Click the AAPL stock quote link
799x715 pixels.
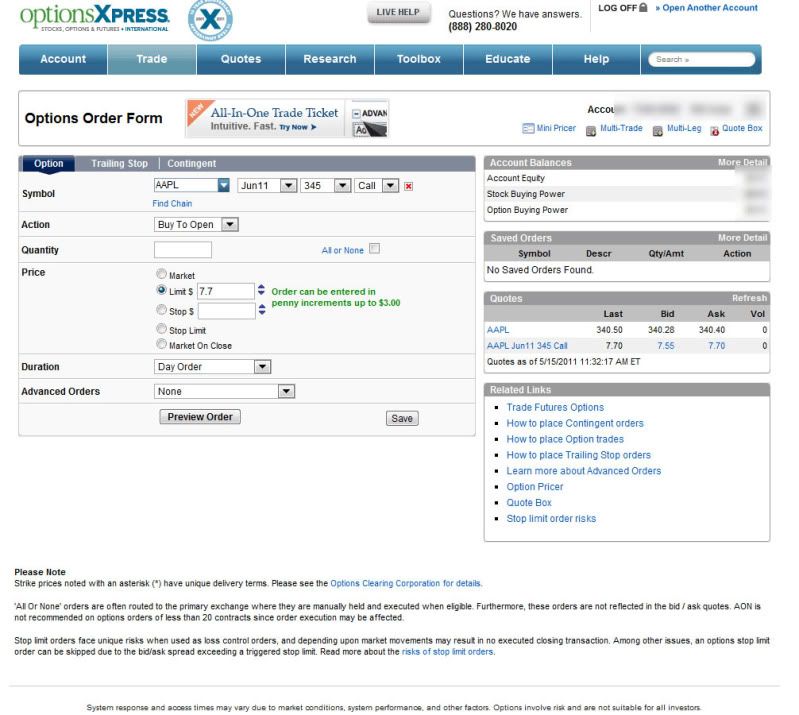(x=498, y=330)
